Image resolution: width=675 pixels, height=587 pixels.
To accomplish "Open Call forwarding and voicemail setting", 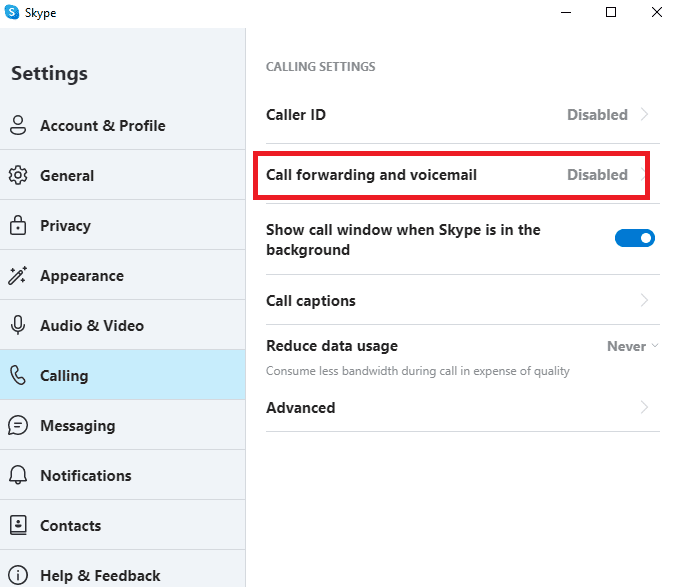I will (463, 175).
